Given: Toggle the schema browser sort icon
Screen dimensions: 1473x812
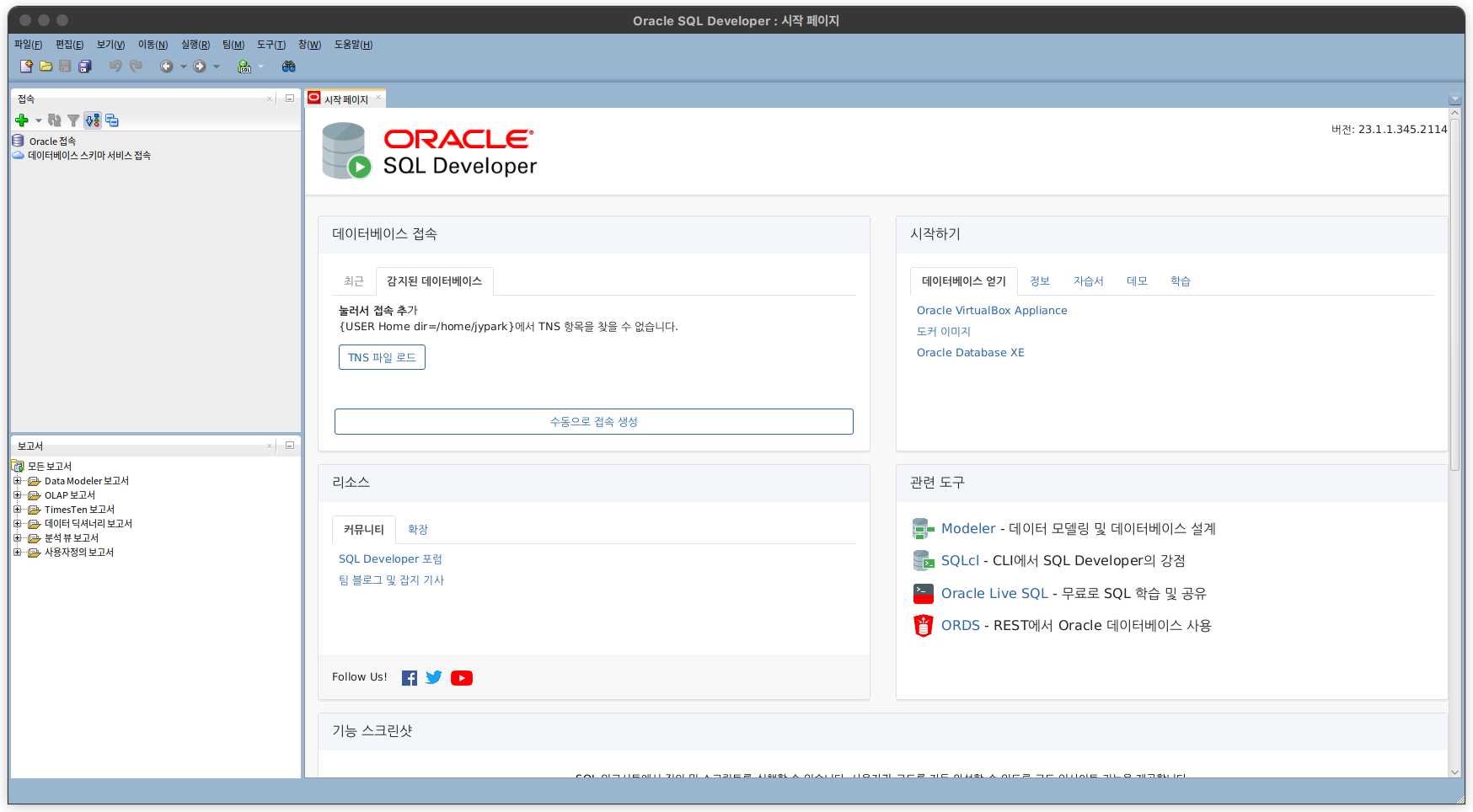Looking at the screenshot, I should pos(93,120).
